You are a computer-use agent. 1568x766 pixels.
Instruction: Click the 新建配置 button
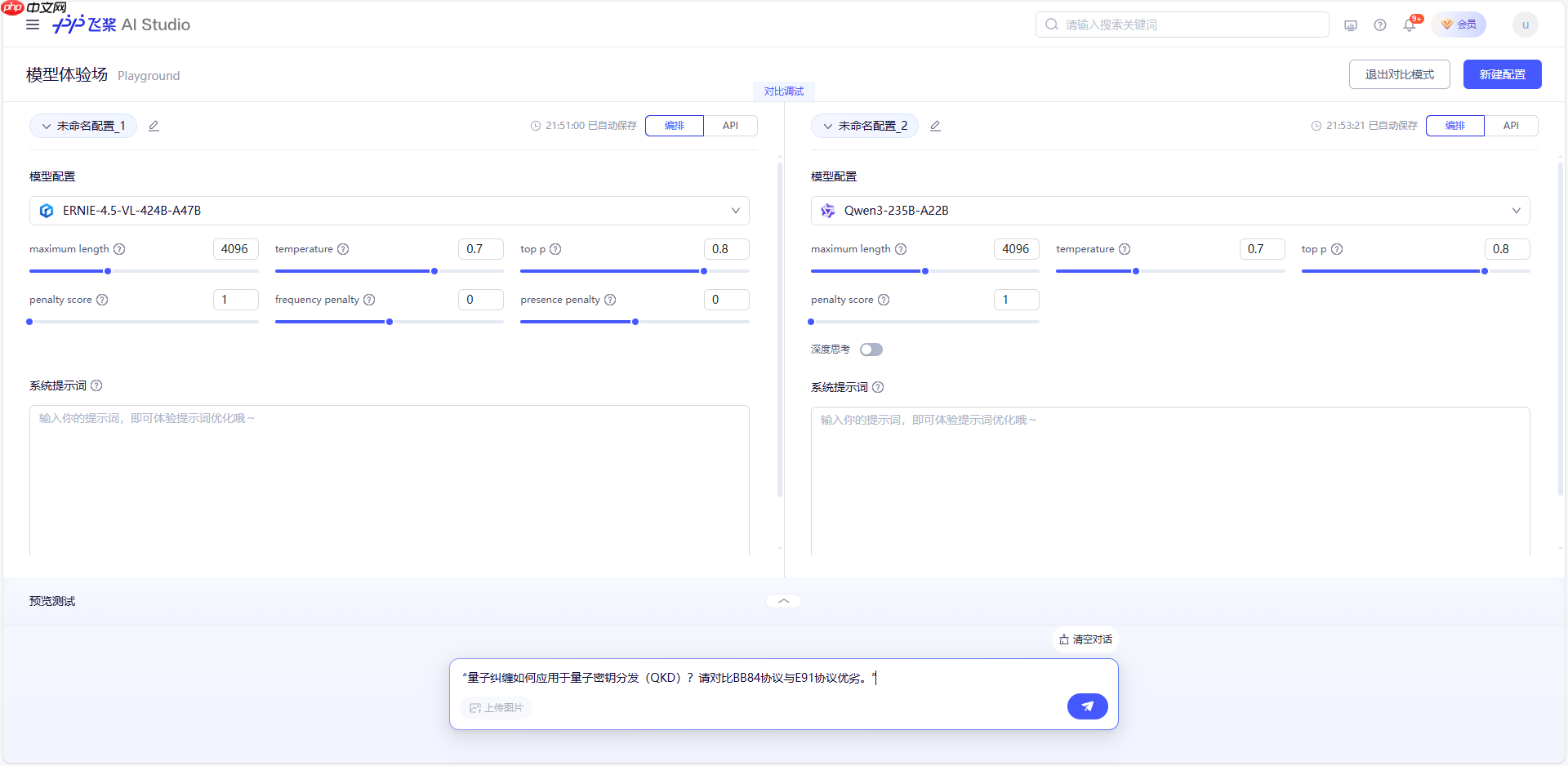coord(1502,74)
